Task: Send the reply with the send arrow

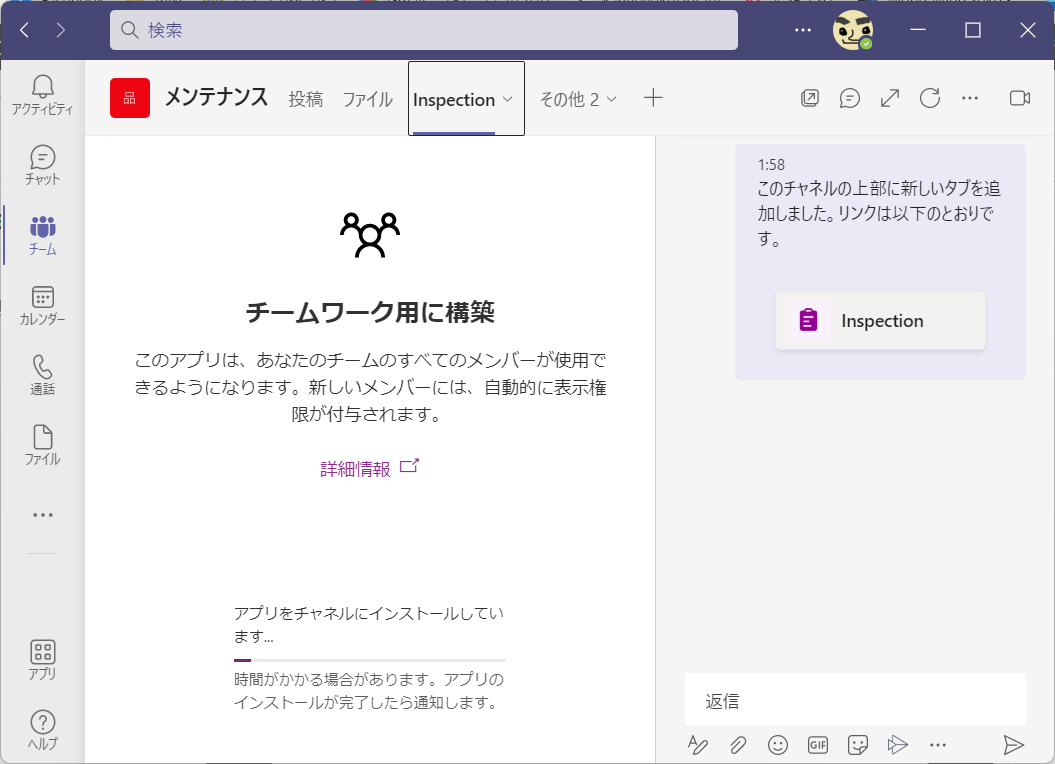Action: point(1013,744)
